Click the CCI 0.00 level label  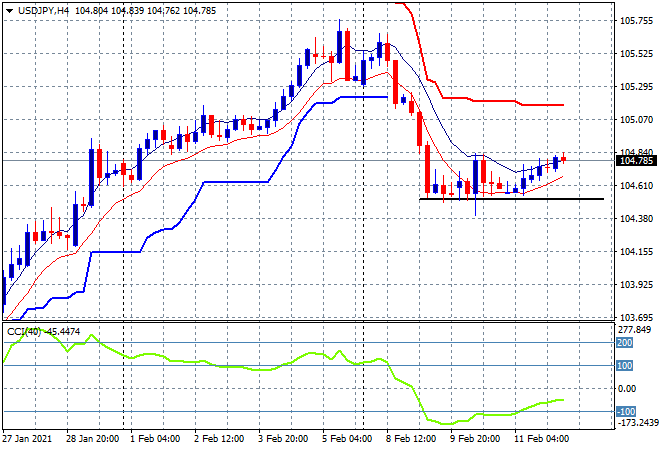point(627,389)
